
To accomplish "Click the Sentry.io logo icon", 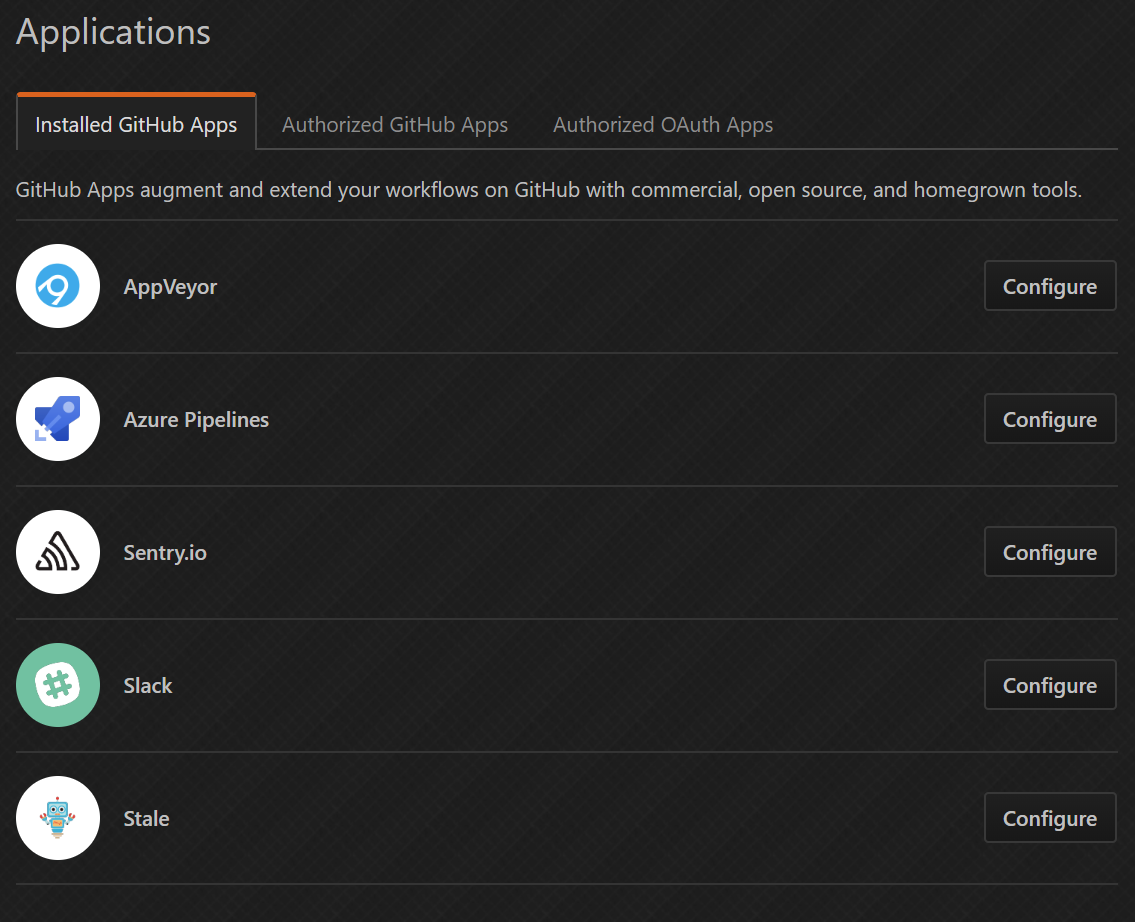I will 57,552.
